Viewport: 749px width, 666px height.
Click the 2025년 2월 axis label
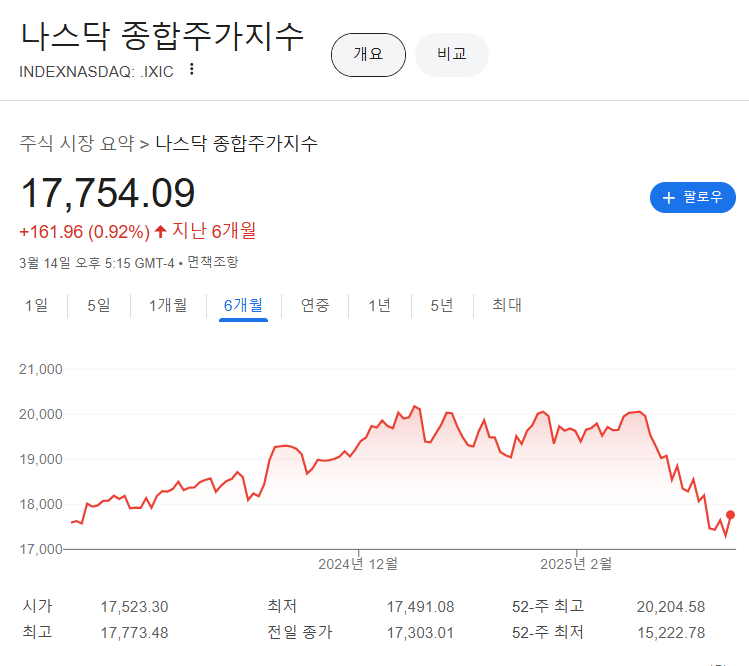coord(576,564)
